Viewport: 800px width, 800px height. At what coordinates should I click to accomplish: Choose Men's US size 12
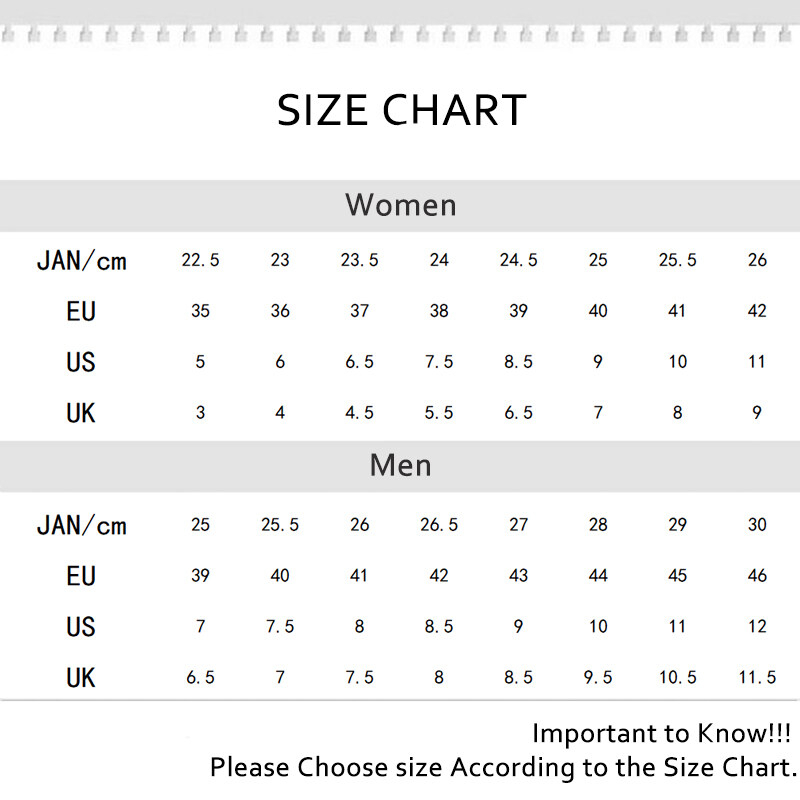[x=757, y=627]
